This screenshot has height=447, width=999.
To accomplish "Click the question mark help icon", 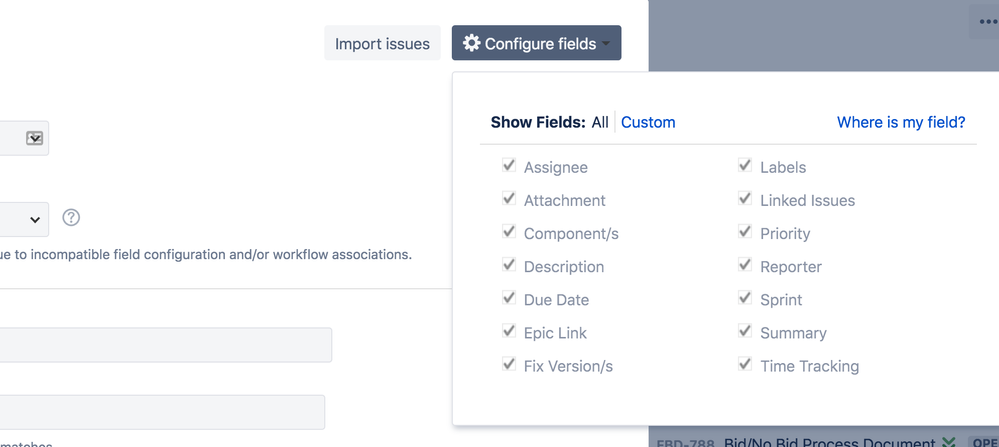I will coord(71,217).
